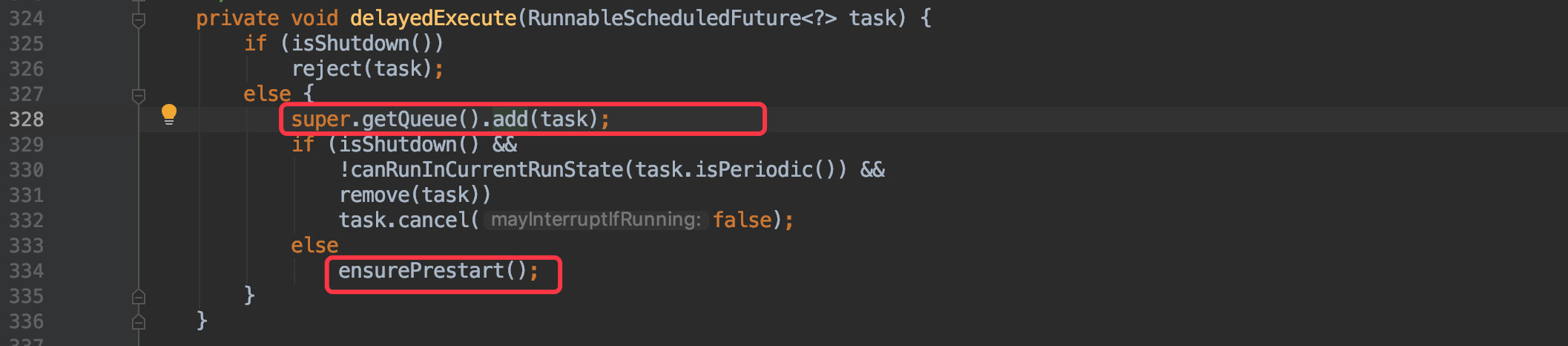Collapse the delayedExecute method fold marker

click(x=139, y=20)
